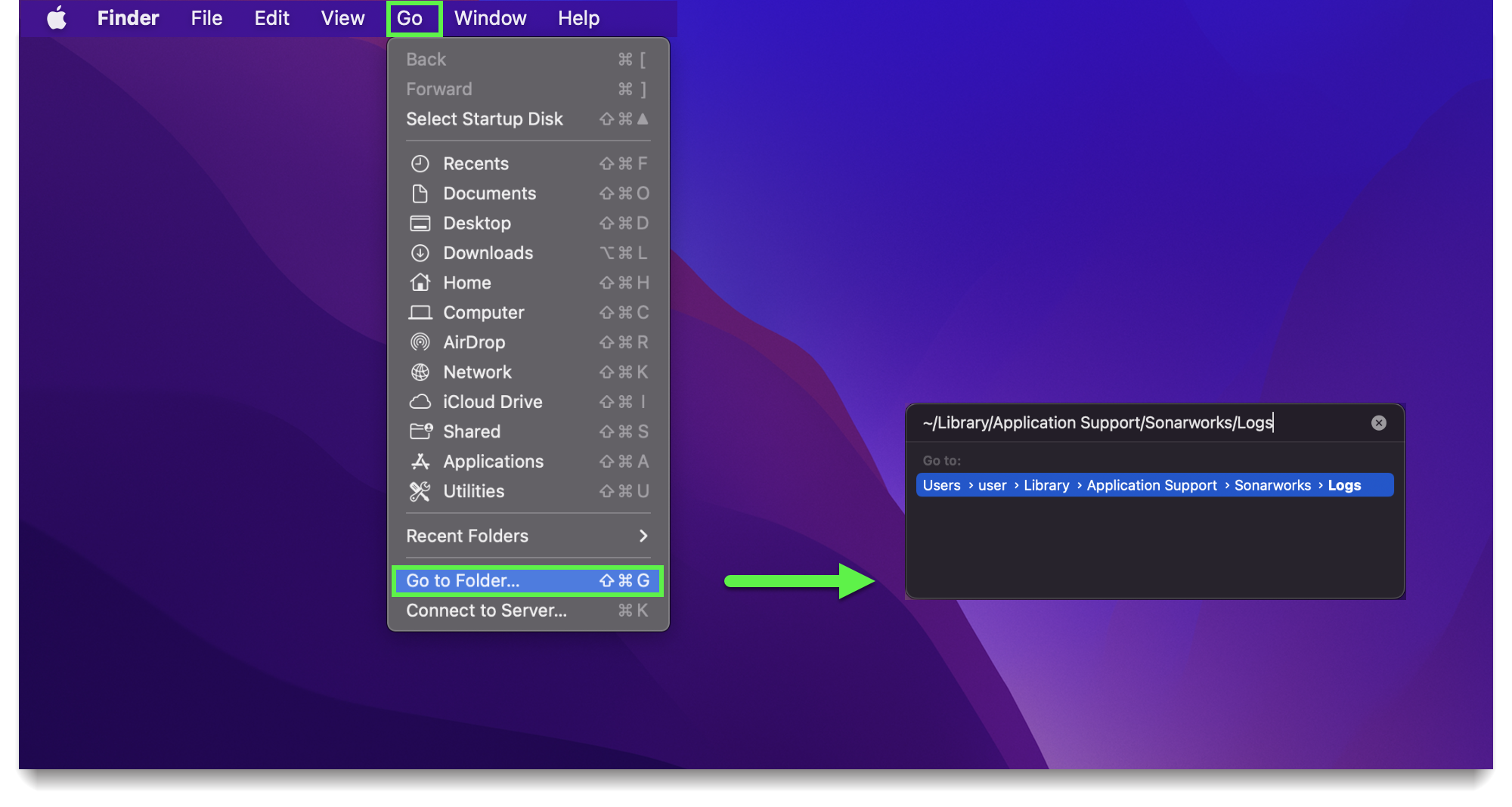Open the Help menu

[578, 18]
